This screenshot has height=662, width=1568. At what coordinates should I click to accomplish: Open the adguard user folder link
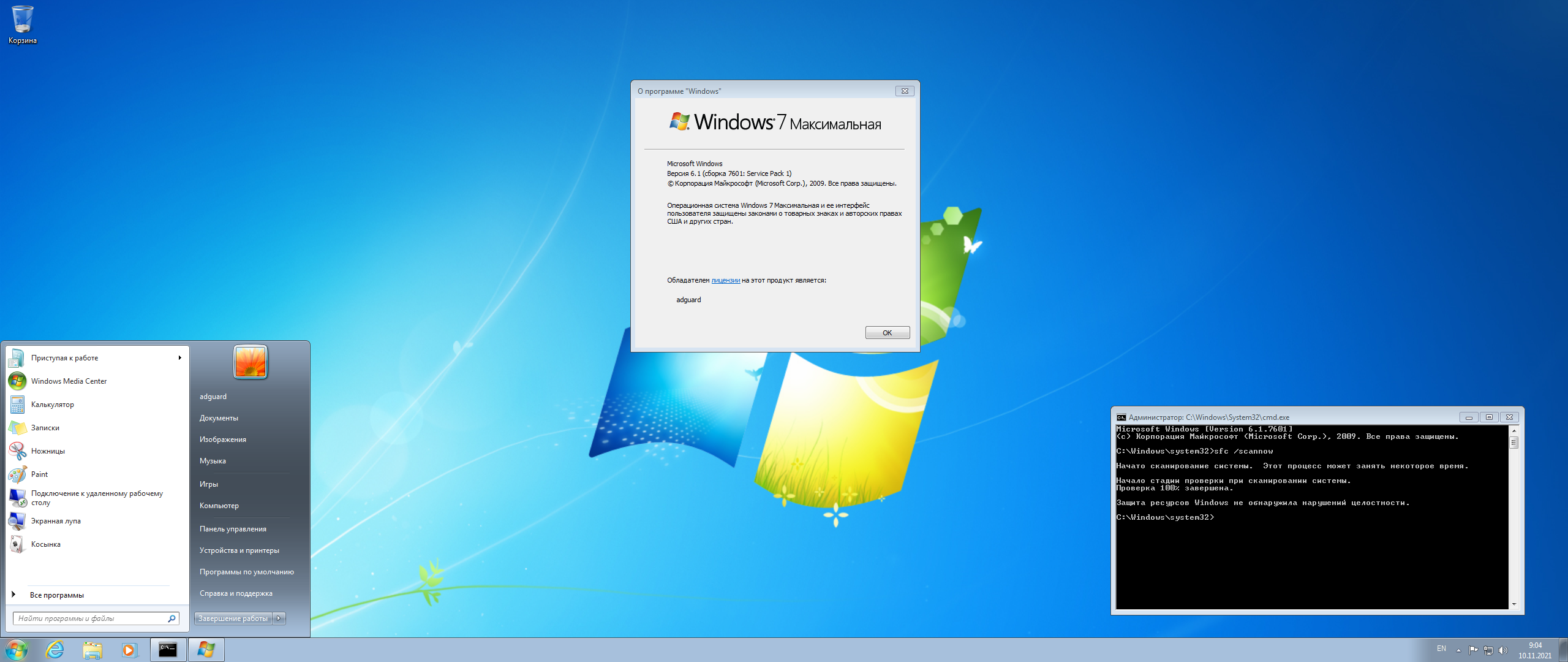213,397
